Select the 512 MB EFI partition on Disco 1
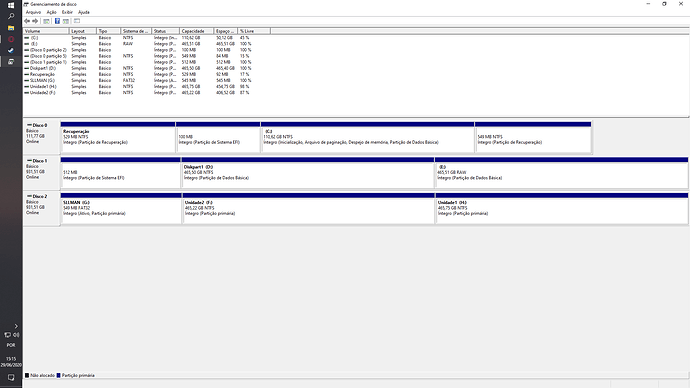The image size is (690, 388). tap(121, 173)
